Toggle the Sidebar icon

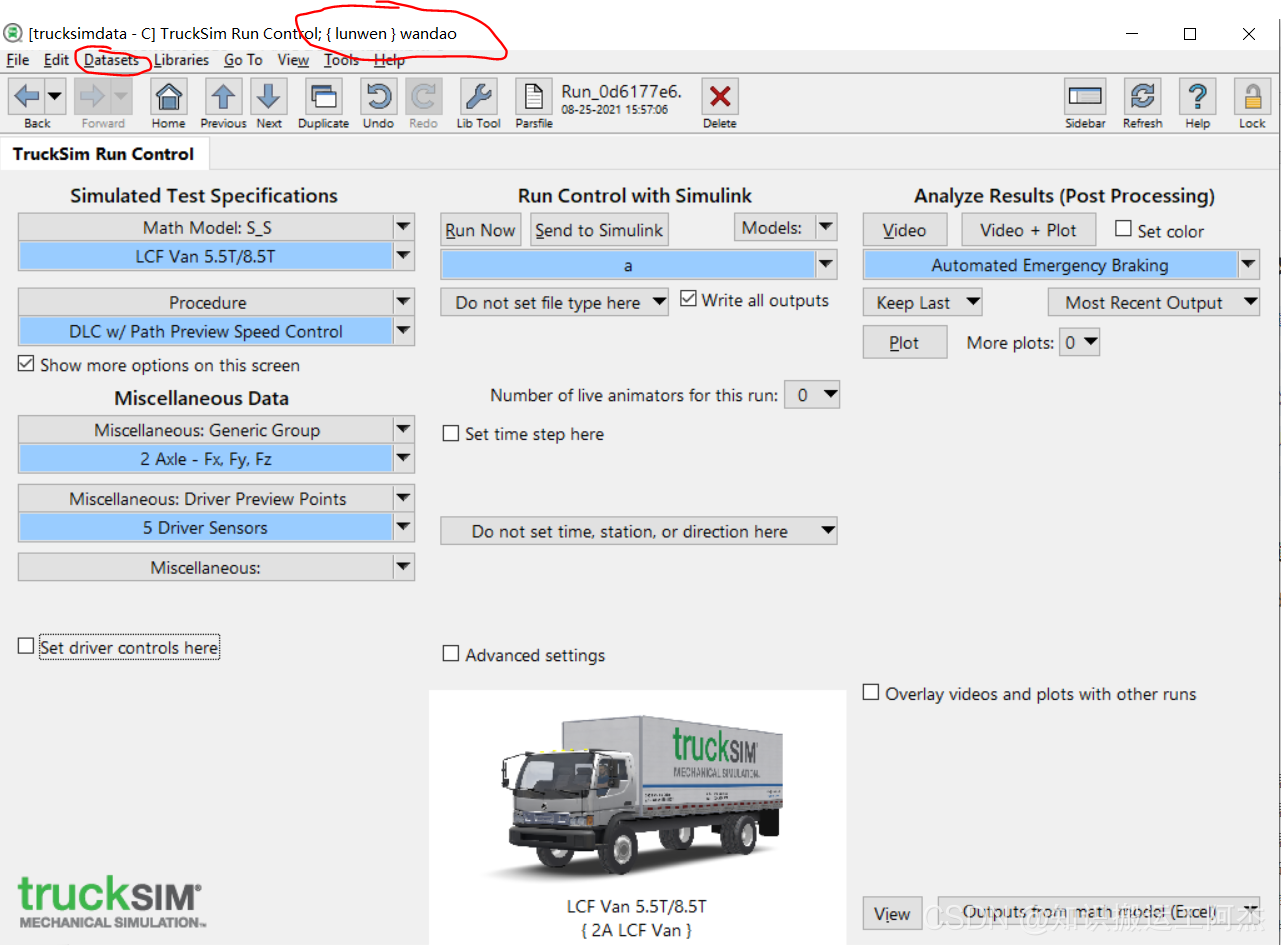coord(1085,97)
